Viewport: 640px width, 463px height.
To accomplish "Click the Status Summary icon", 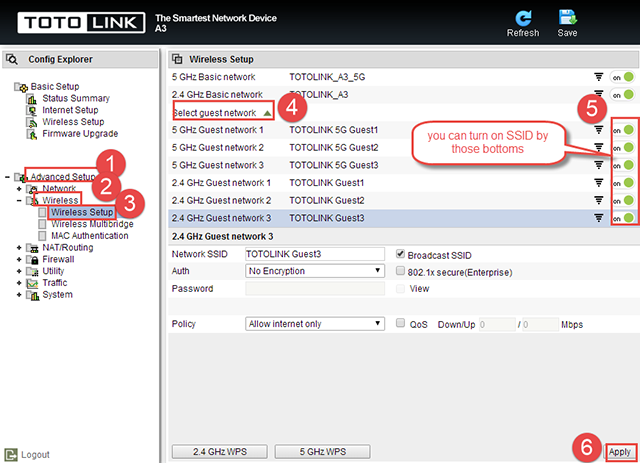I will click(32, 99).
